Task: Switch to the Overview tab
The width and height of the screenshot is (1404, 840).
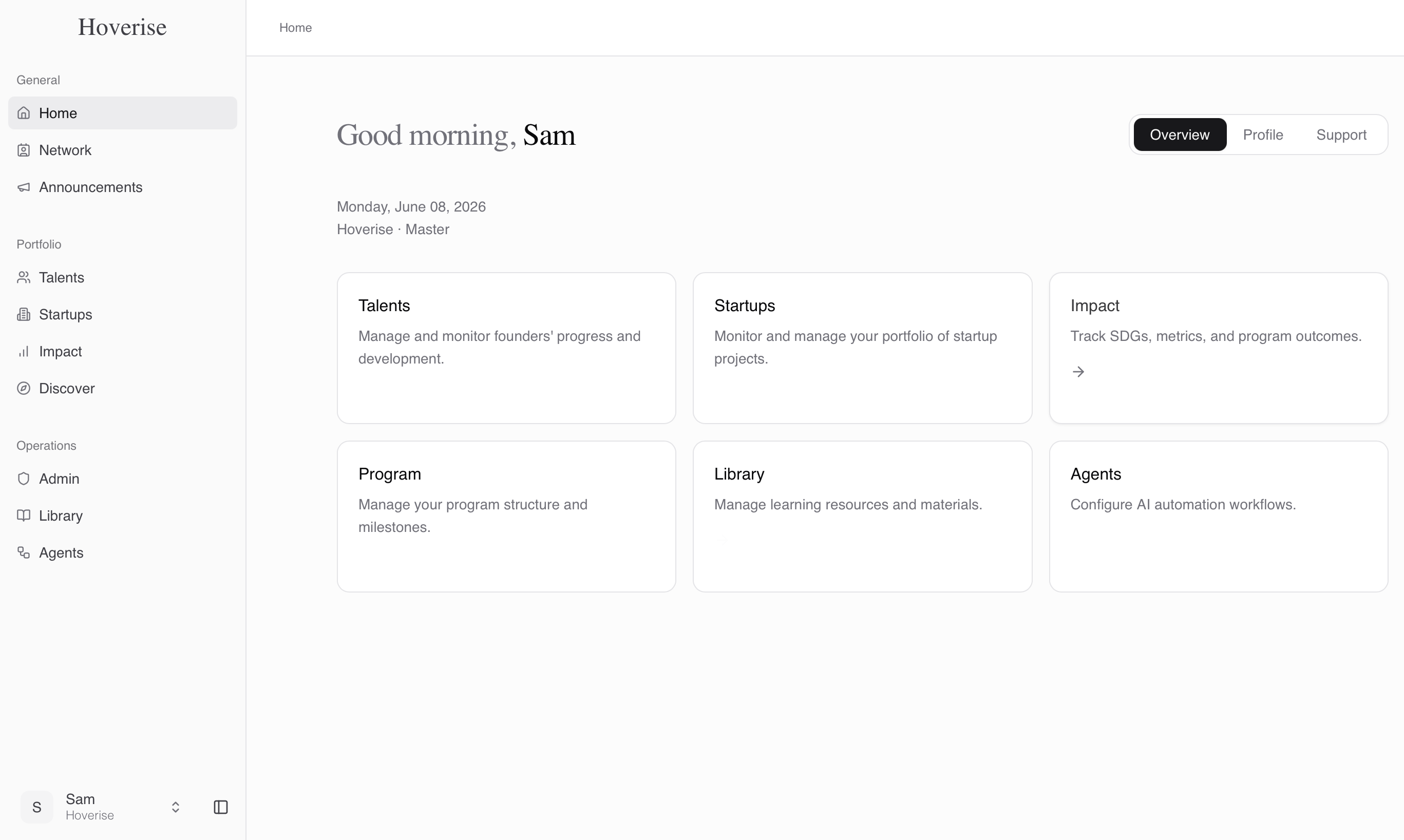Action: pyautogui.click(x=1180, y=135)
